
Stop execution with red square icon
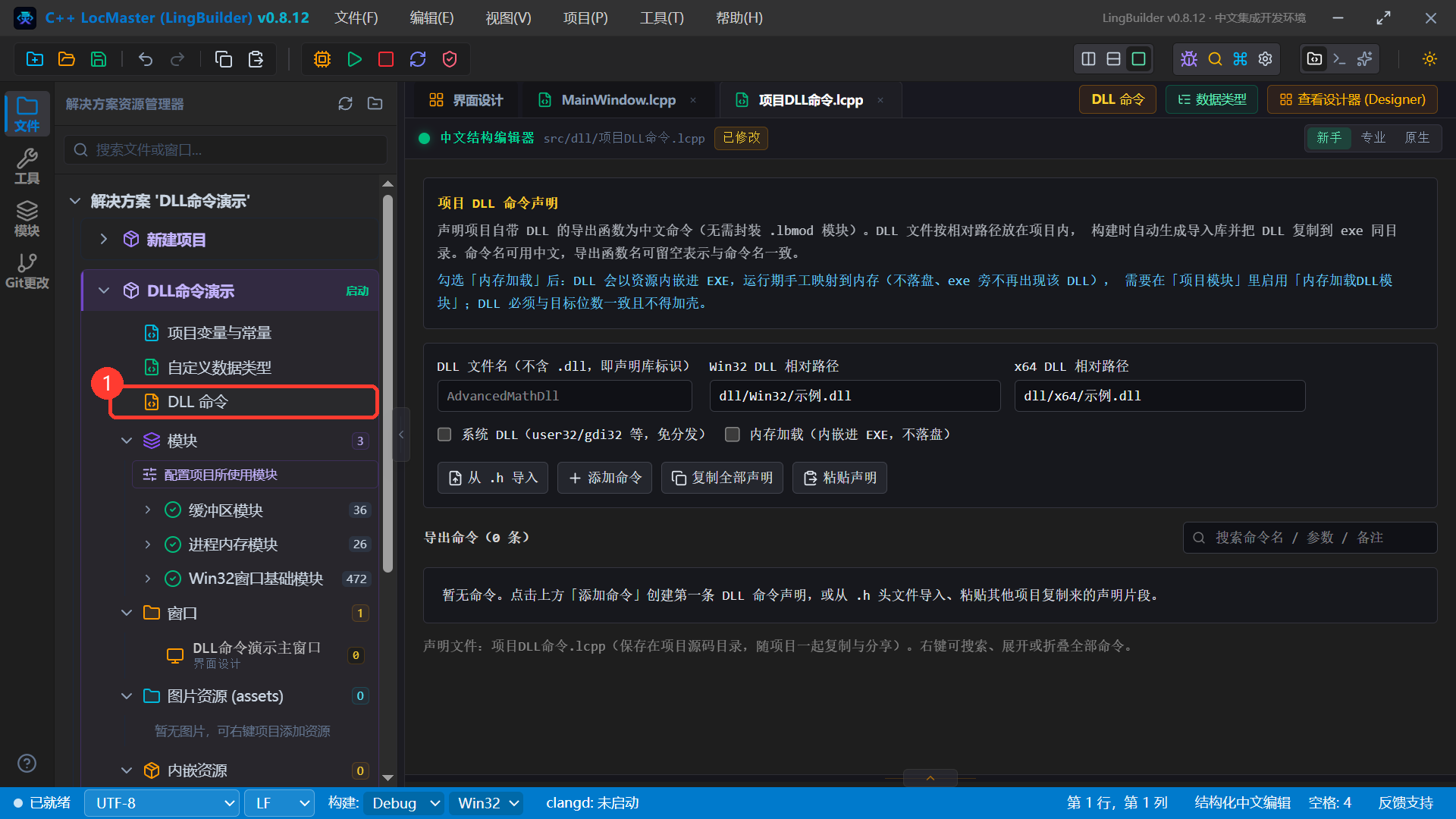pos(386,59)
